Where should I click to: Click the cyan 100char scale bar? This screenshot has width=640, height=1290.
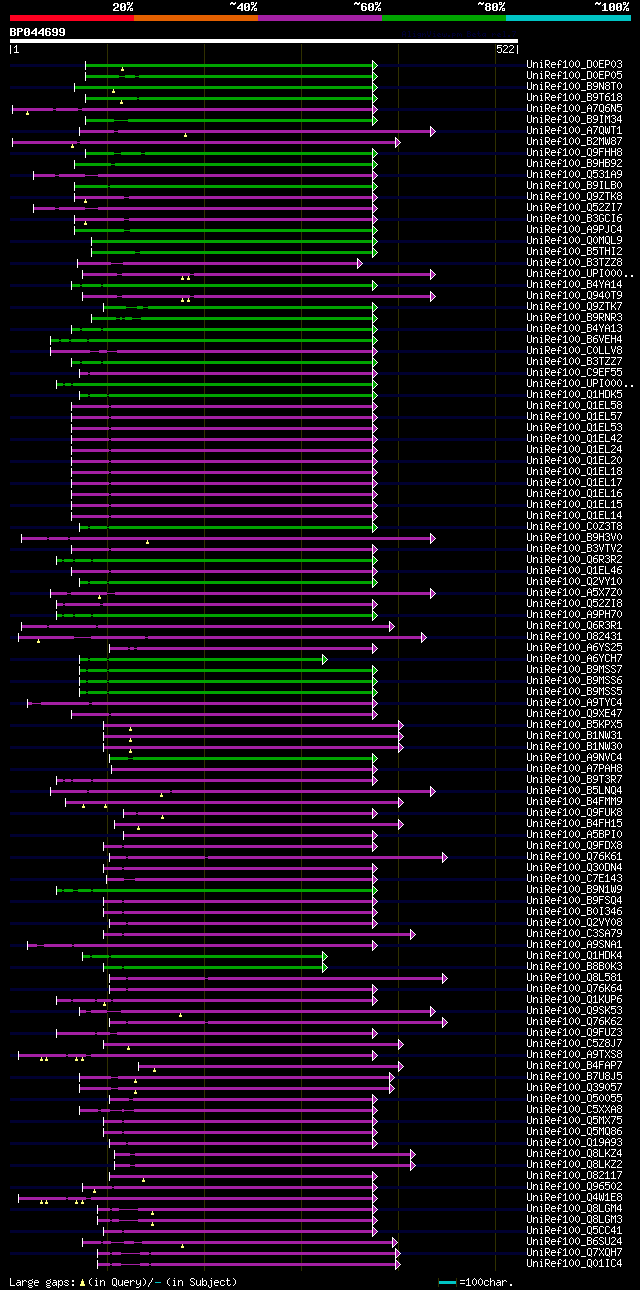click(447, 1282)
